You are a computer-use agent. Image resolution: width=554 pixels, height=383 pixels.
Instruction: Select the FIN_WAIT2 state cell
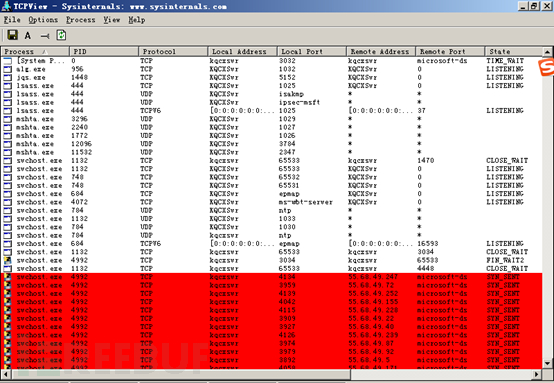(x=505, y=260)
